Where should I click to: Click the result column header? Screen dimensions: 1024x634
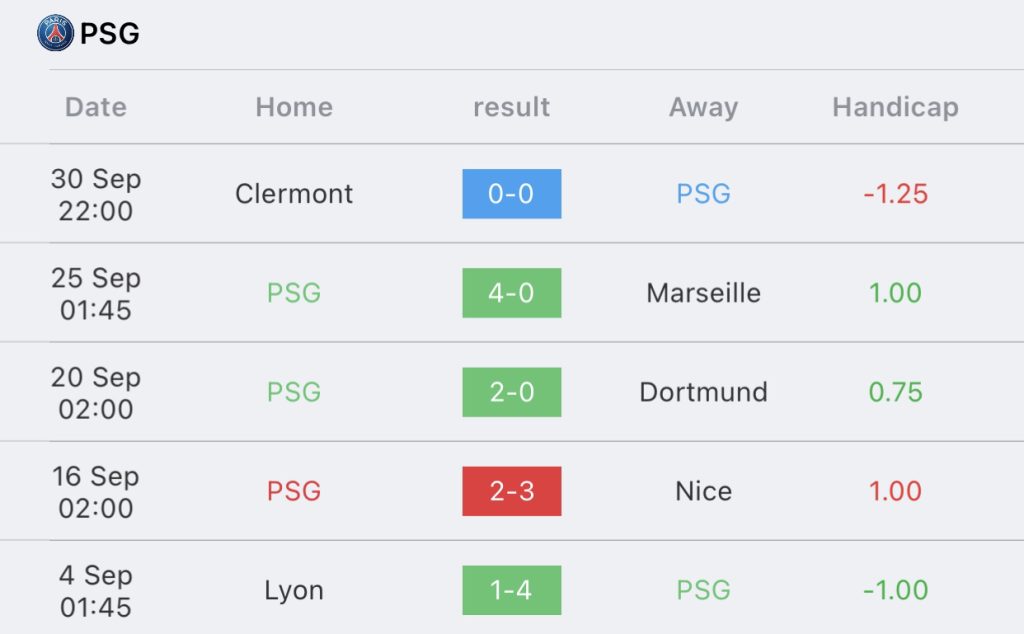point(511,106)
